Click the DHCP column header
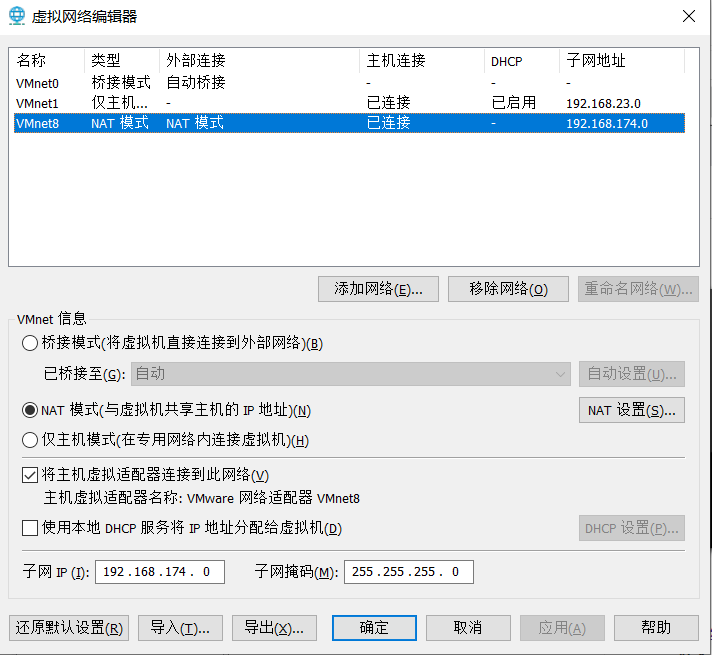The width and height of the screenshot is (712, 655). coord(522,60)
